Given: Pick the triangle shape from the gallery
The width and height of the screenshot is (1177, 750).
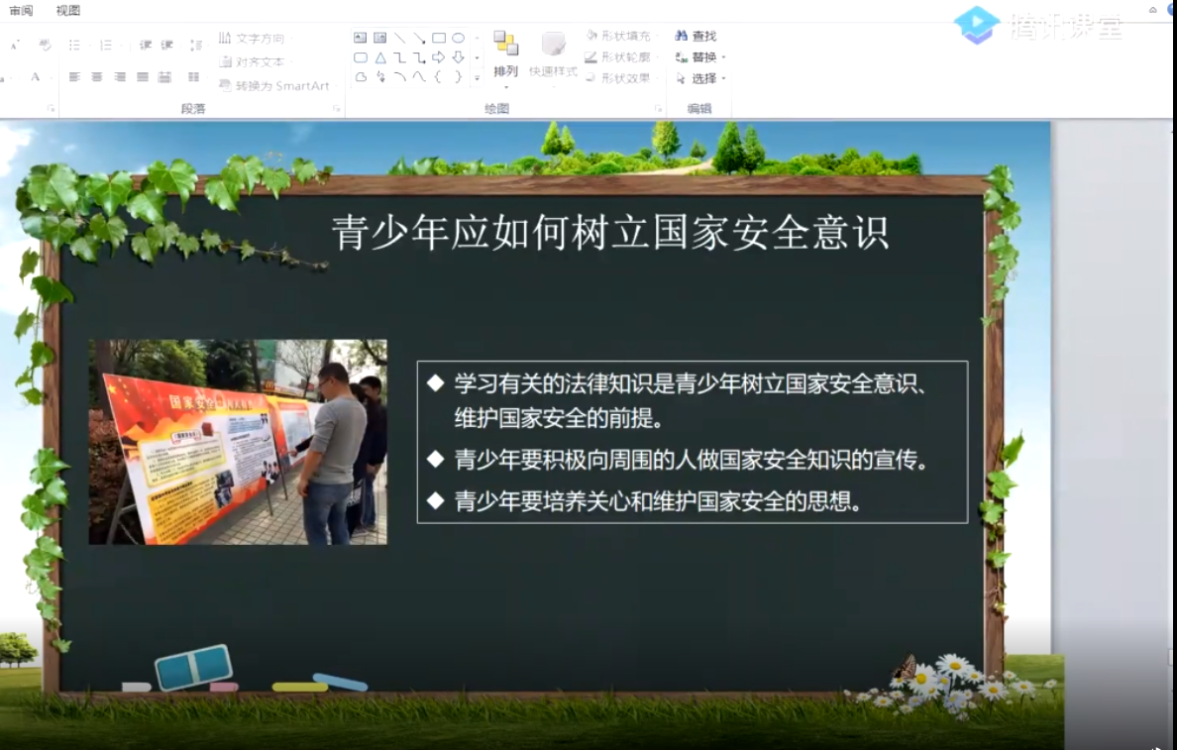Looking at the screenshot, I should 380,58.
